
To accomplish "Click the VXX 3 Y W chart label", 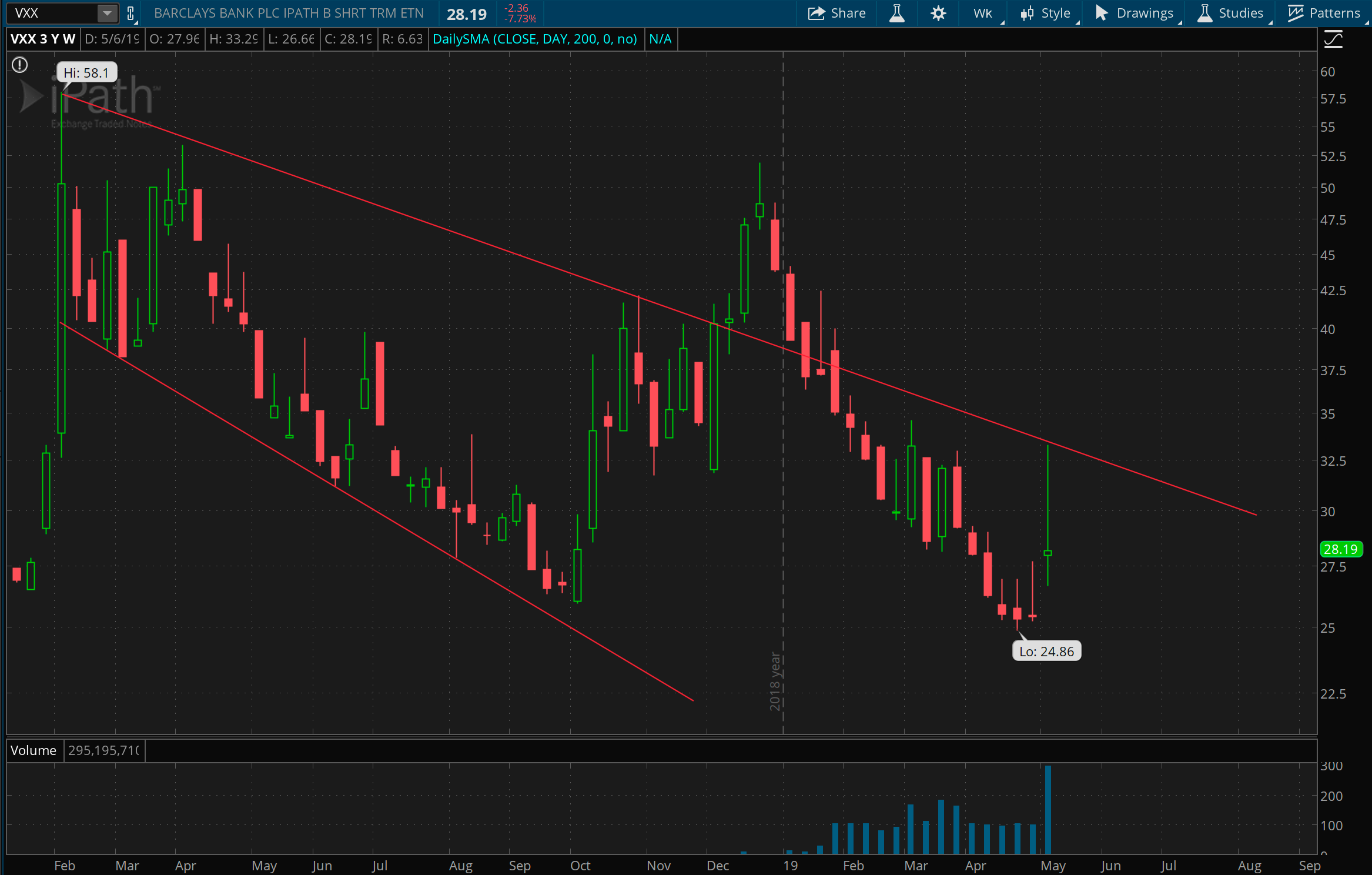I will (x=43, y=39).
